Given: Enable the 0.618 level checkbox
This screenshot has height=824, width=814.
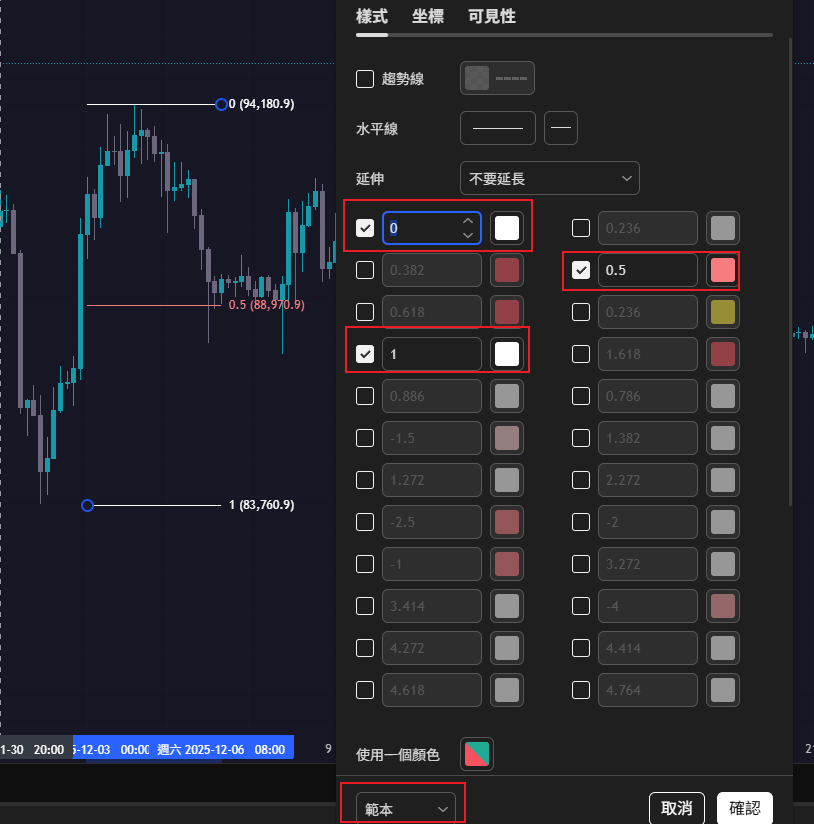Looking at the screenshot, I should tap(365, 312).
